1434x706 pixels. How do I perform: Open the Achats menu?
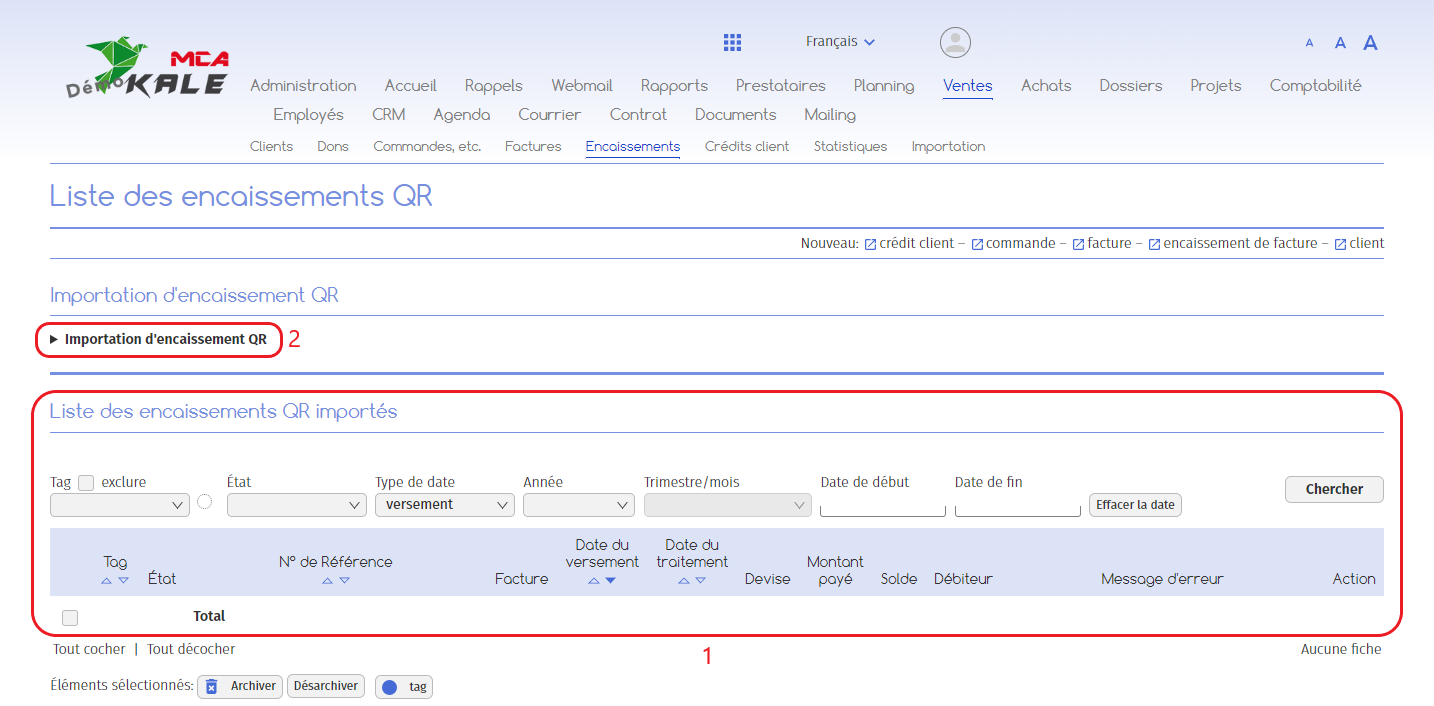coord(1046,86)
